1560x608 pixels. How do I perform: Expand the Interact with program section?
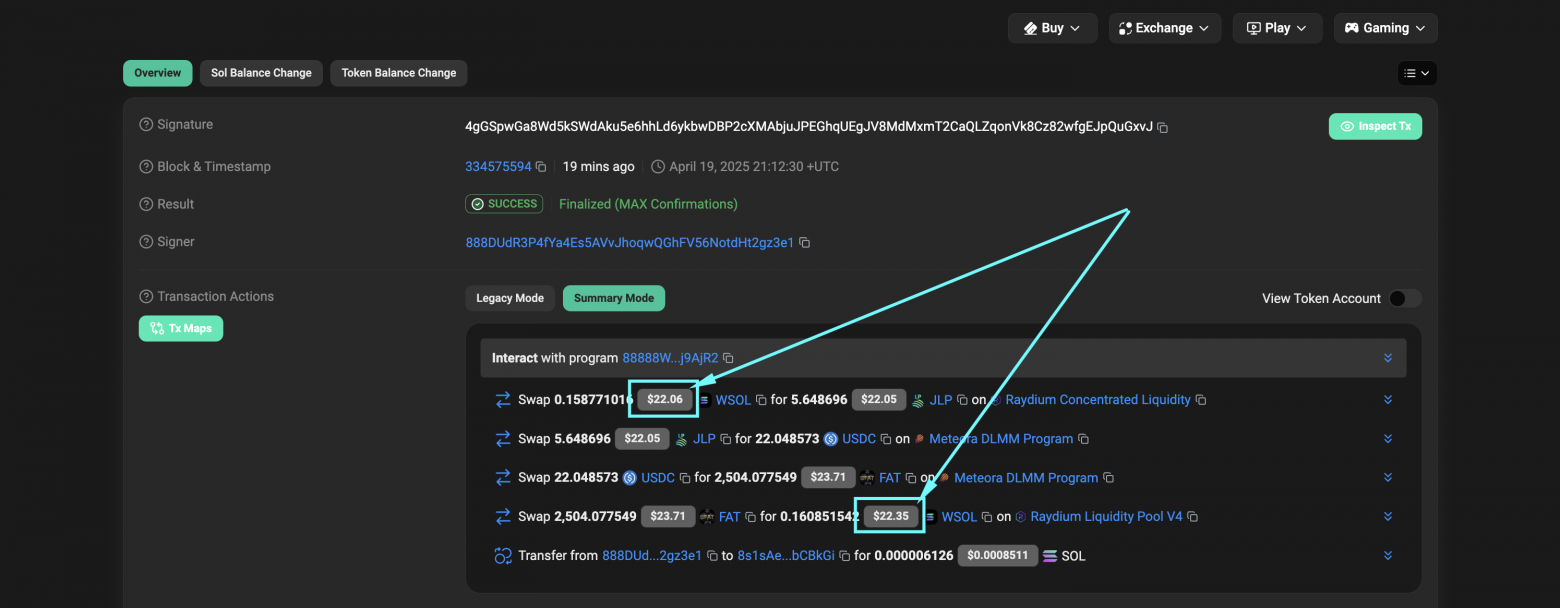[1388, 358]
